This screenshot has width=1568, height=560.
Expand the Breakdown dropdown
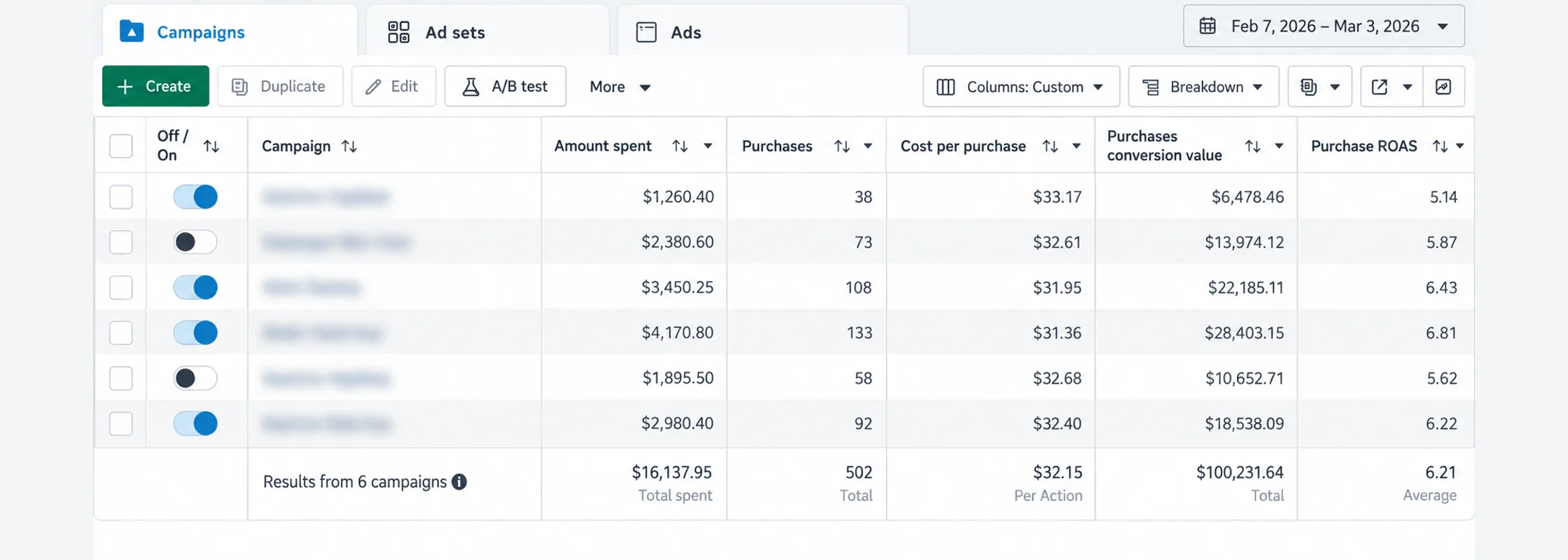tap(1204, 87)
